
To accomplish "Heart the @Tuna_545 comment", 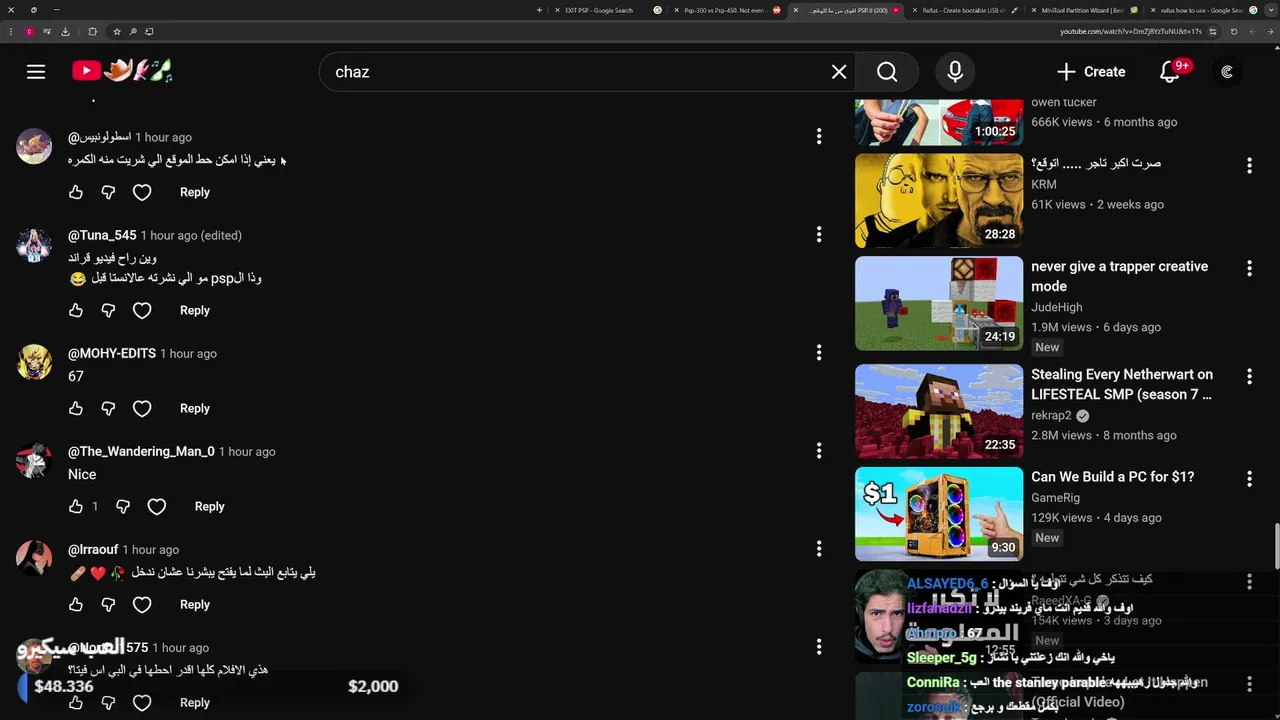I will point(142,310).
